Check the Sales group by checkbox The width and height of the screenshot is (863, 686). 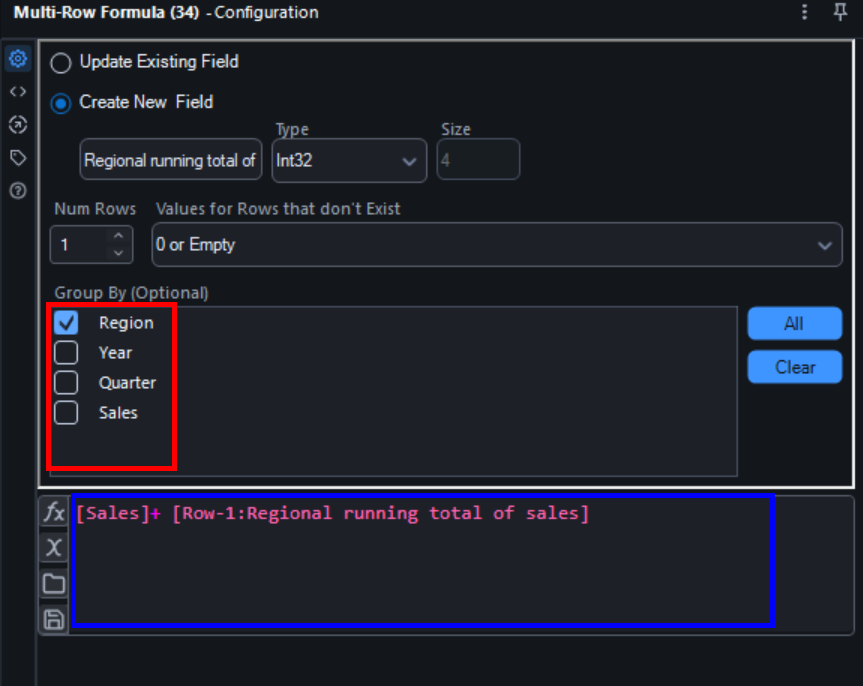[x=66, y=413]
